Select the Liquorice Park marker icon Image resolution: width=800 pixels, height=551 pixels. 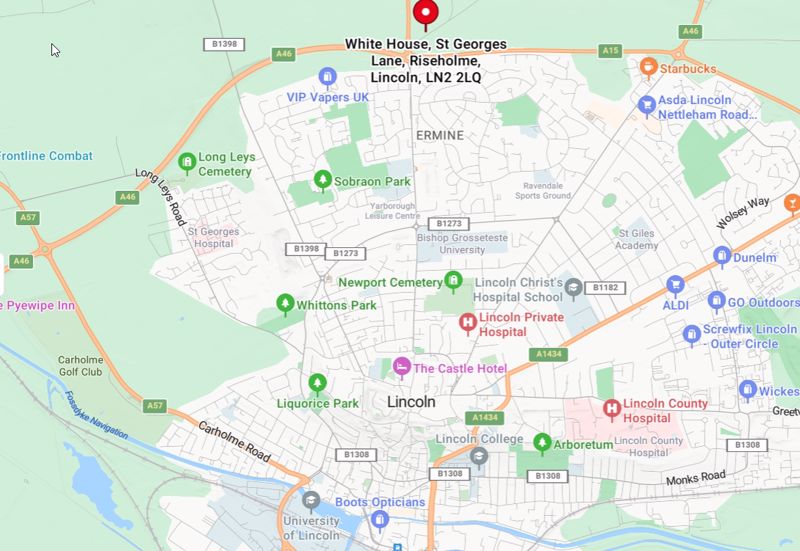pos(317,384)
